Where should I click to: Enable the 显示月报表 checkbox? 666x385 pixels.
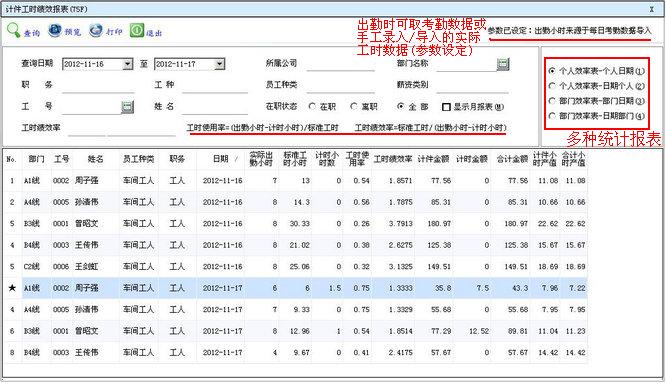(446, 107)
